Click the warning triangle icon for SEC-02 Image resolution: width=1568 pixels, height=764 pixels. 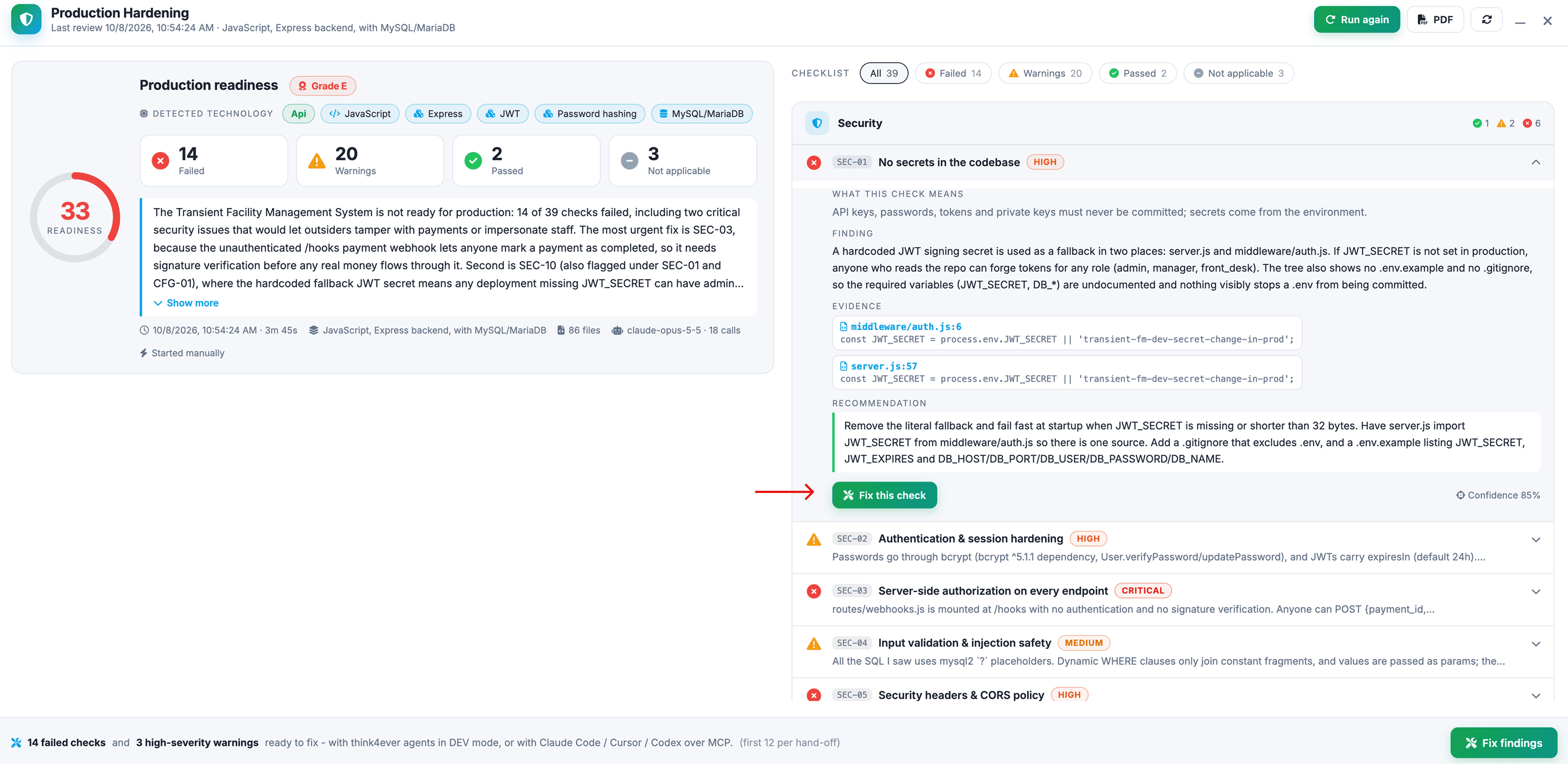(814, 539)
